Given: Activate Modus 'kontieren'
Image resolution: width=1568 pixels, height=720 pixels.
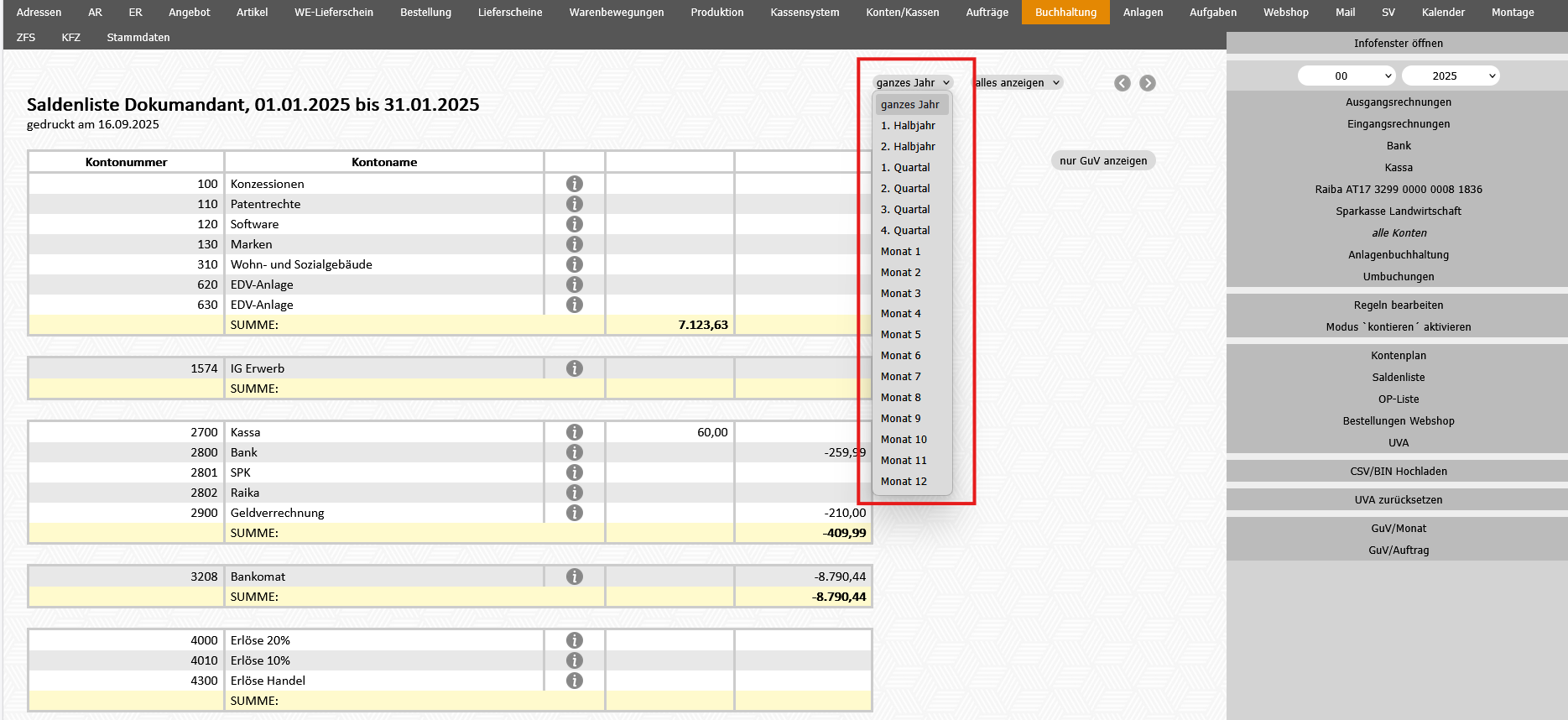Looking at the screenshot, I should pos(1398,327).
